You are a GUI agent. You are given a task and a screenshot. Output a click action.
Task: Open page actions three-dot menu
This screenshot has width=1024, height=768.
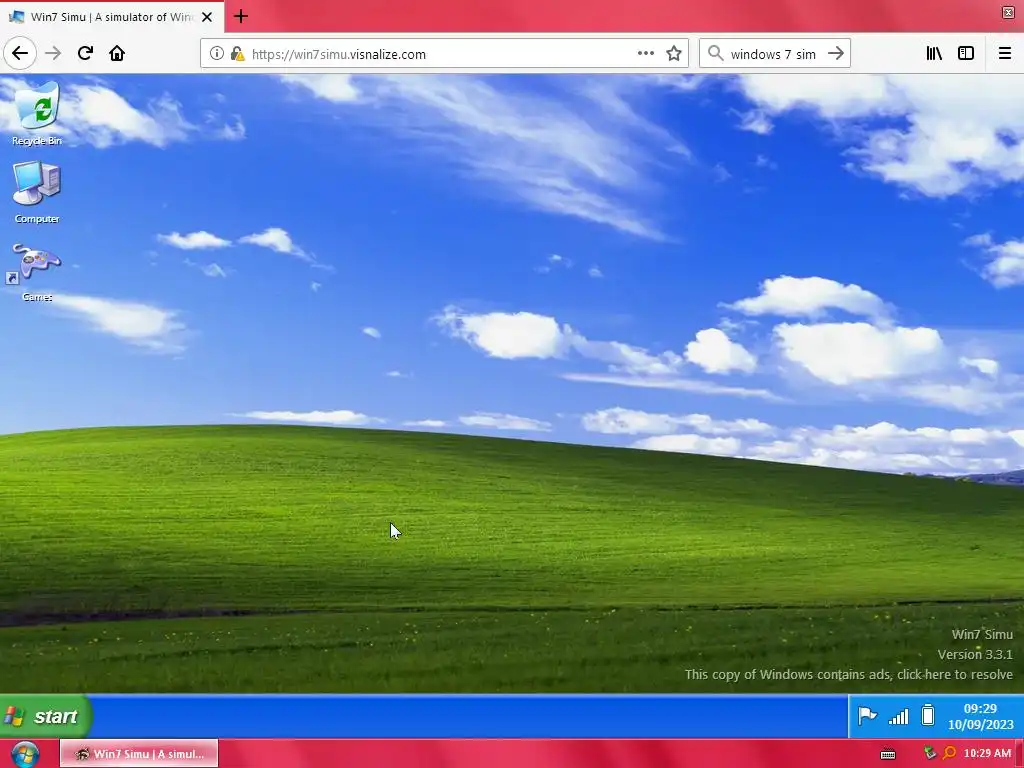point(645,54)
